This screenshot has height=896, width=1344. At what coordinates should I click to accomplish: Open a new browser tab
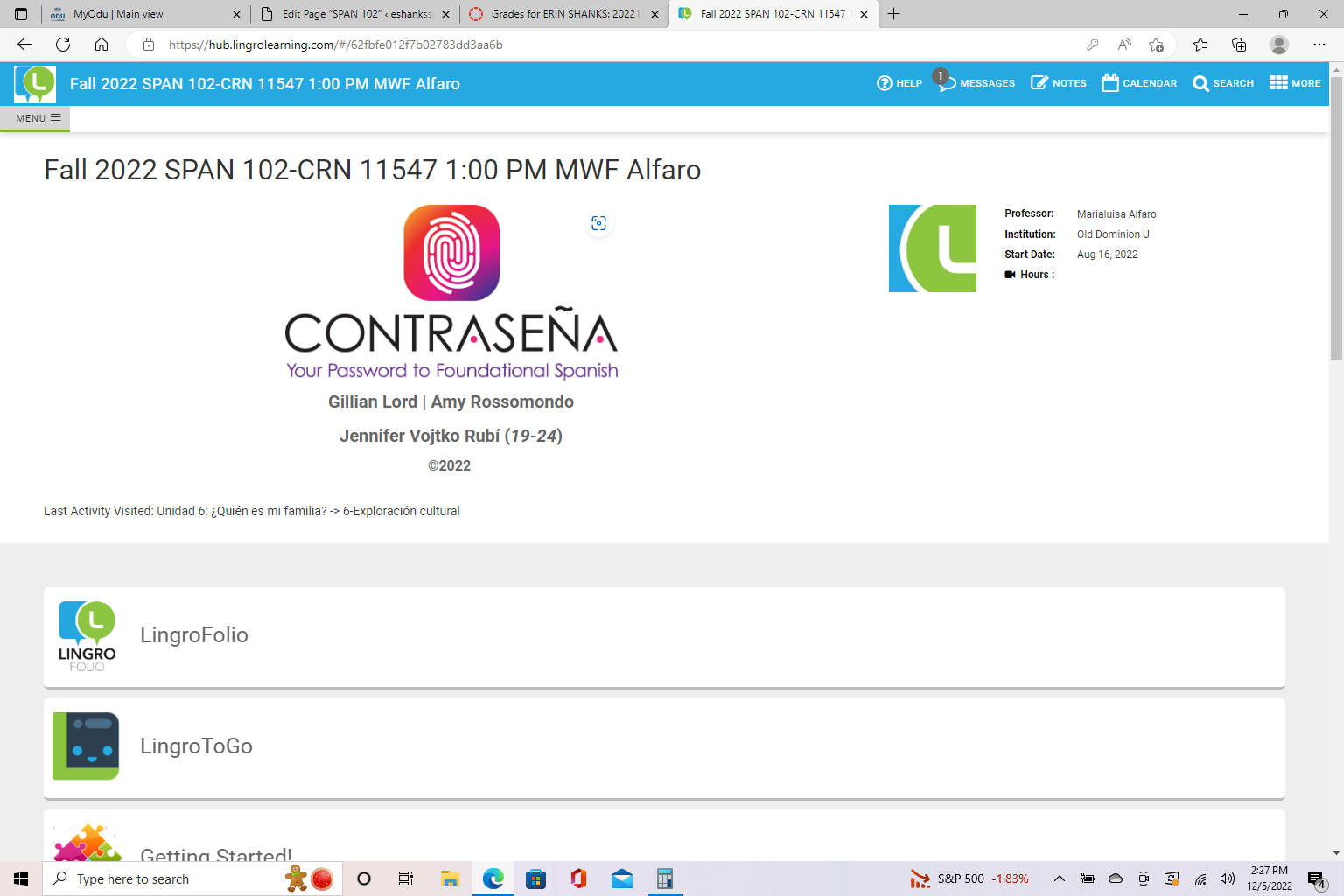[893, 14]
